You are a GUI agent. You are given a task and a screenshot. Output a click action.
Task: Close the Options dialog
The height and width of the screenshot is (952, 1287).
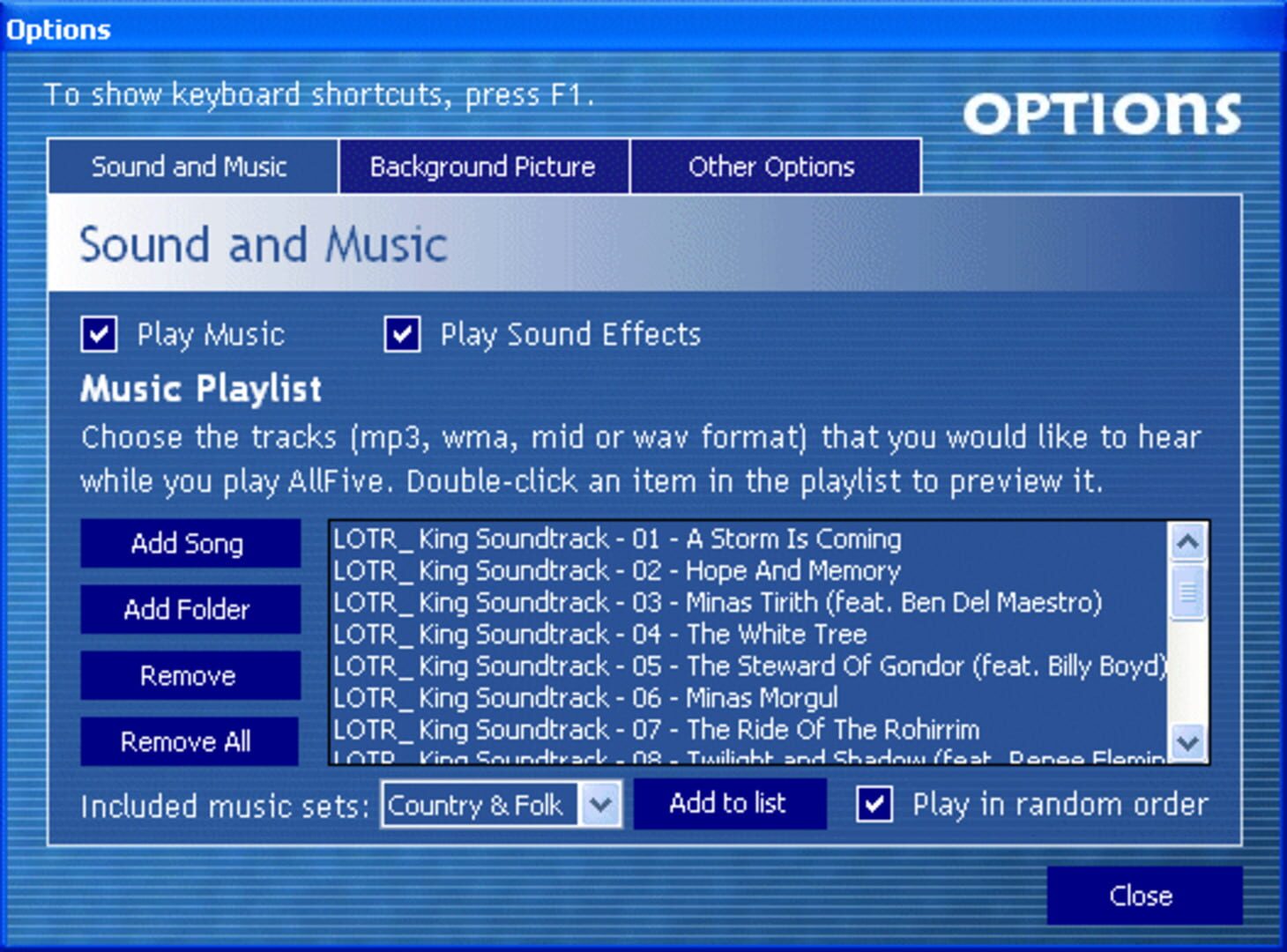click(1142, 896)
